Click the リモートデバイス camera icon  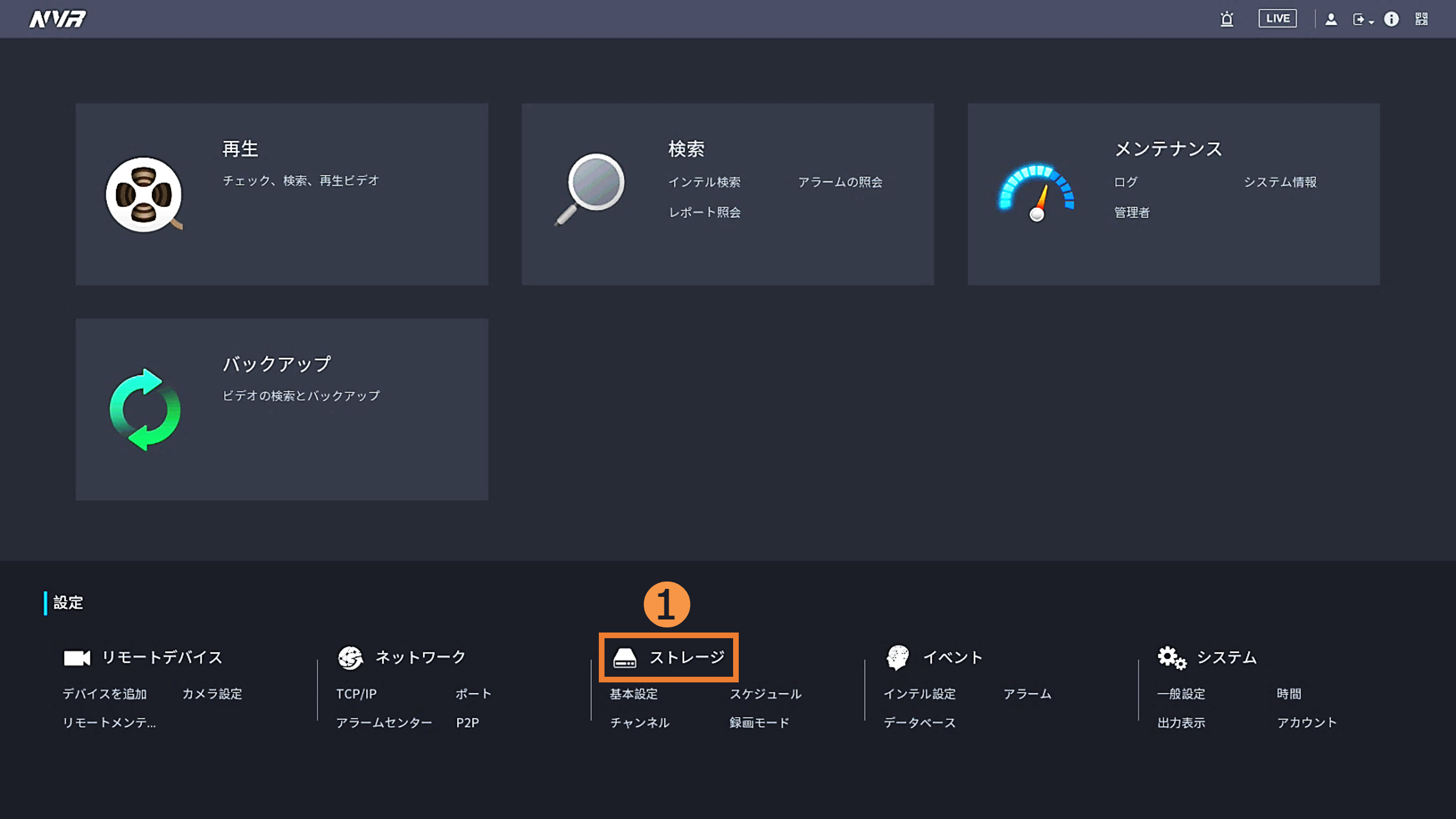pyautogui.click(x=76, y=657)
